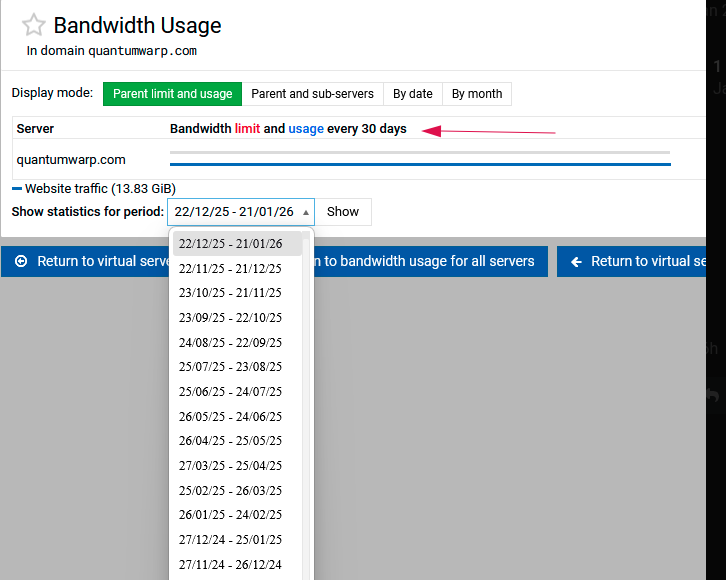Pick the 23/10/25 - 21/11/25 period
This screenshot has width=726, height=580.
(x=231, y=293)
